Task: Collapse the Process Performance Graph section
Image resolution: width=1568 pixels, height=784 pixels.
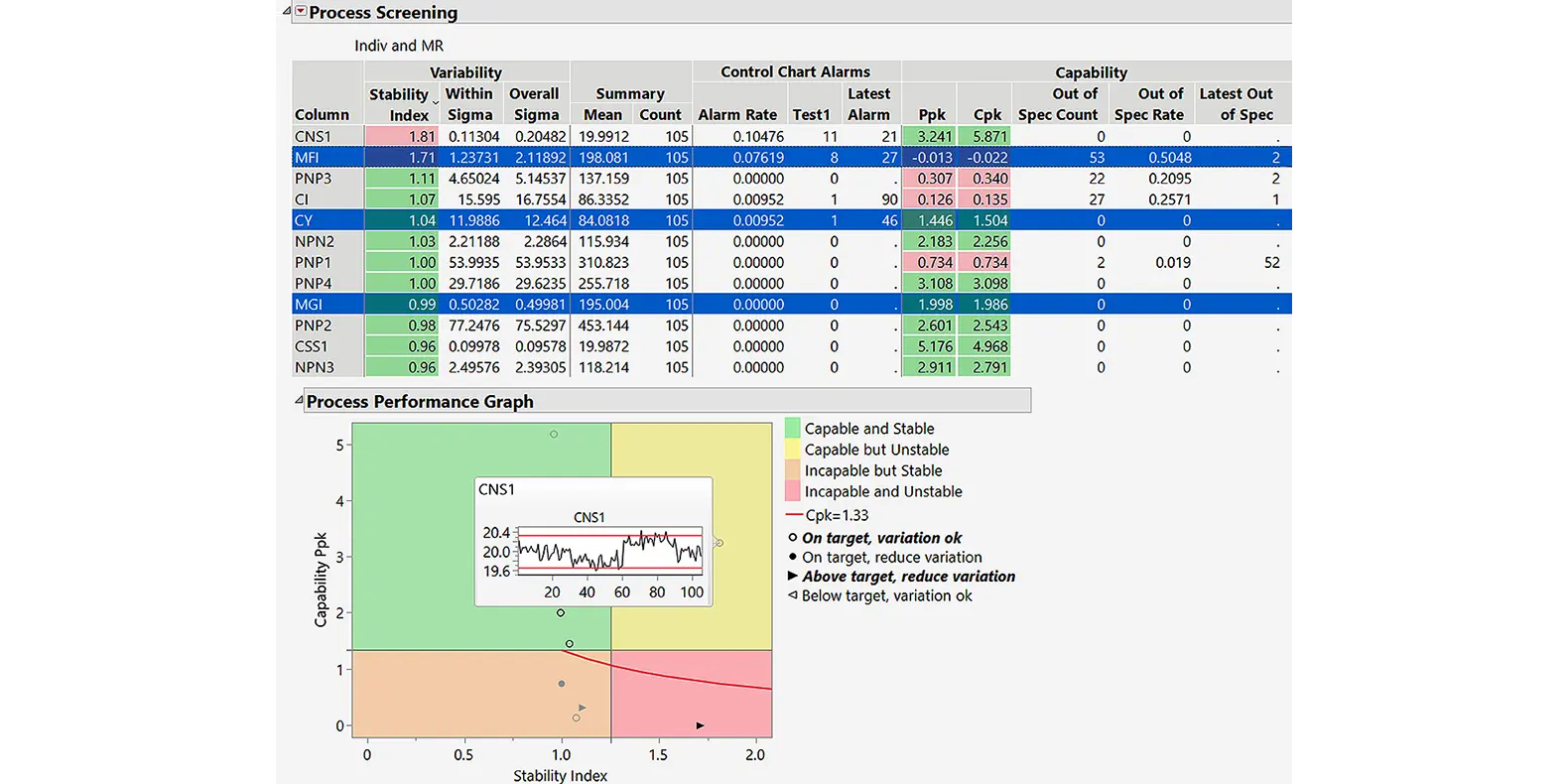Action: point(298,401)
